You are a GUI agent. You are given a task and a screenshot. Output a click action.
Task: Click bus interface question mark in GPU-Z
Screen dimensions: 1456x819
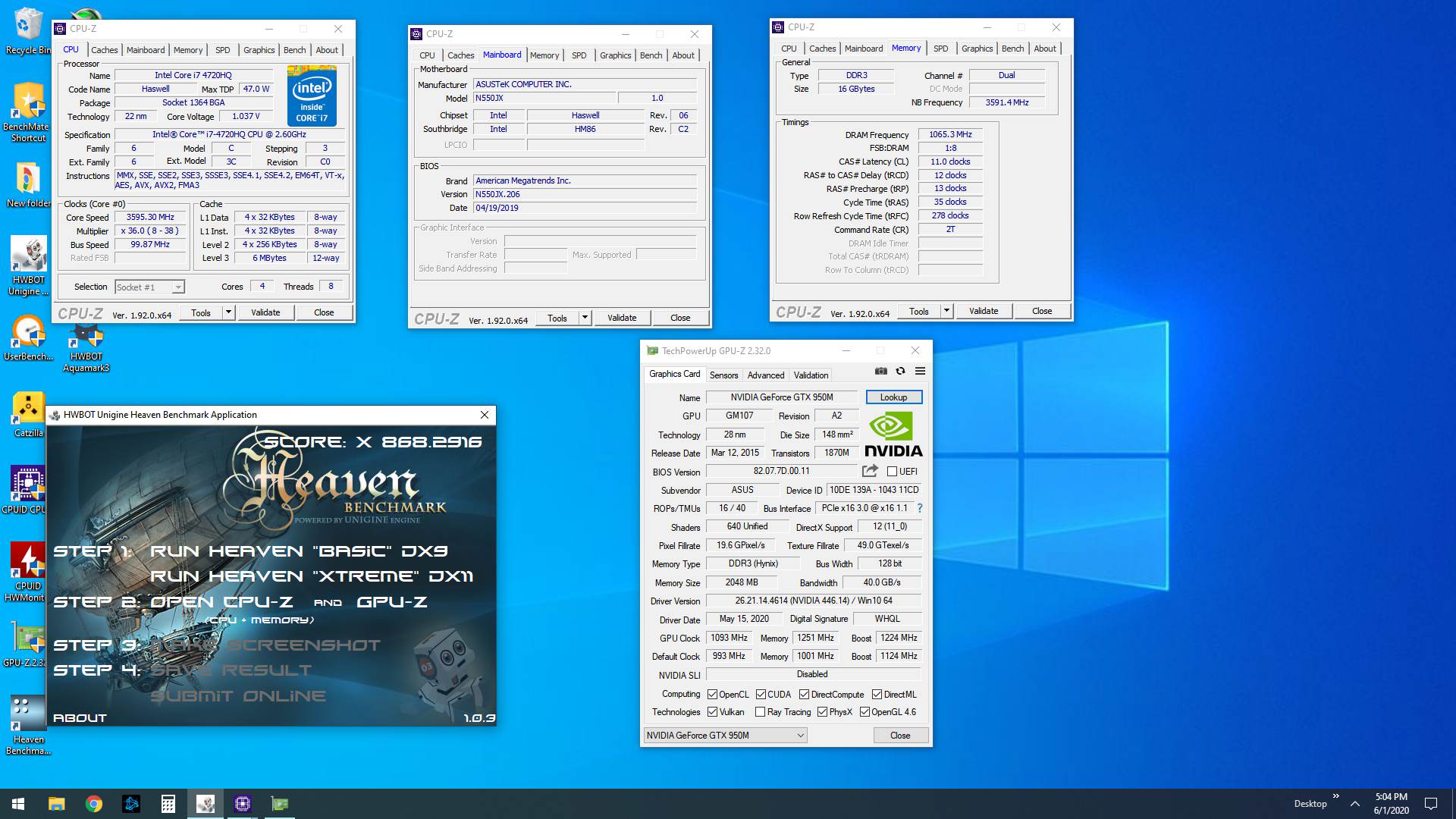coord(920,508)
